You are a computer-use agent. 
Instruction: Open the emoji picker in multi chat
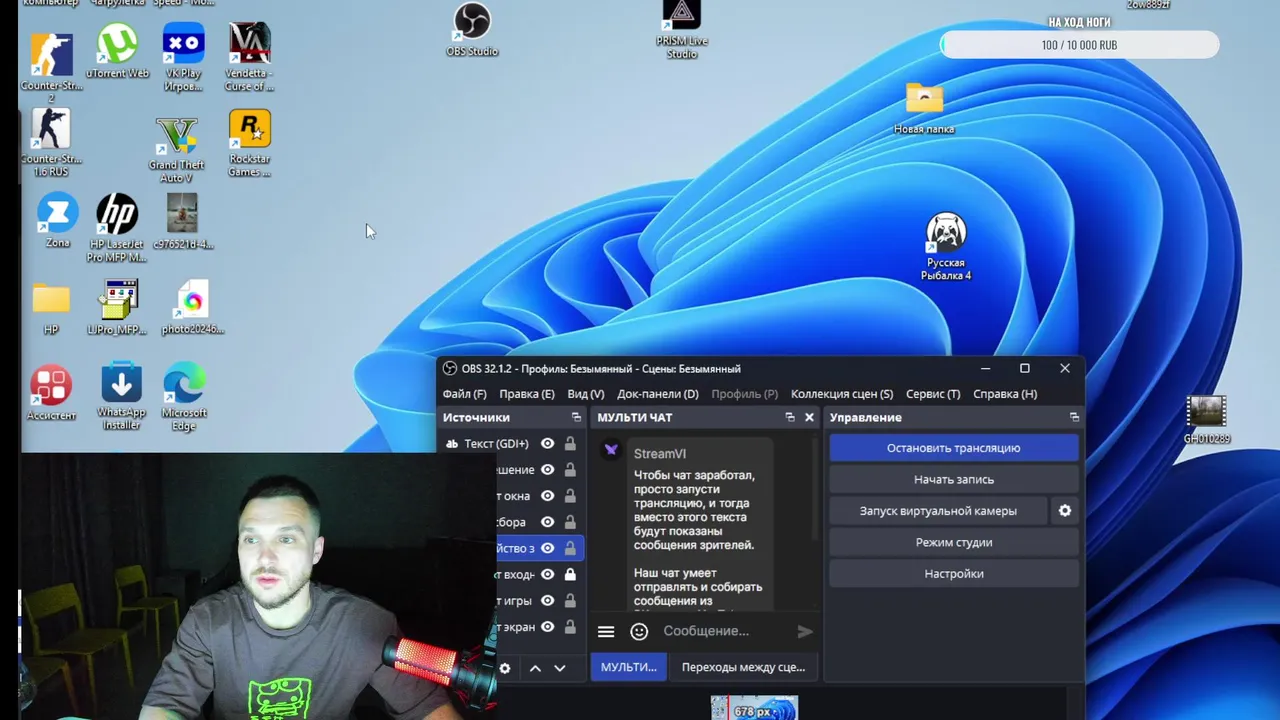(x=639, y=631)
